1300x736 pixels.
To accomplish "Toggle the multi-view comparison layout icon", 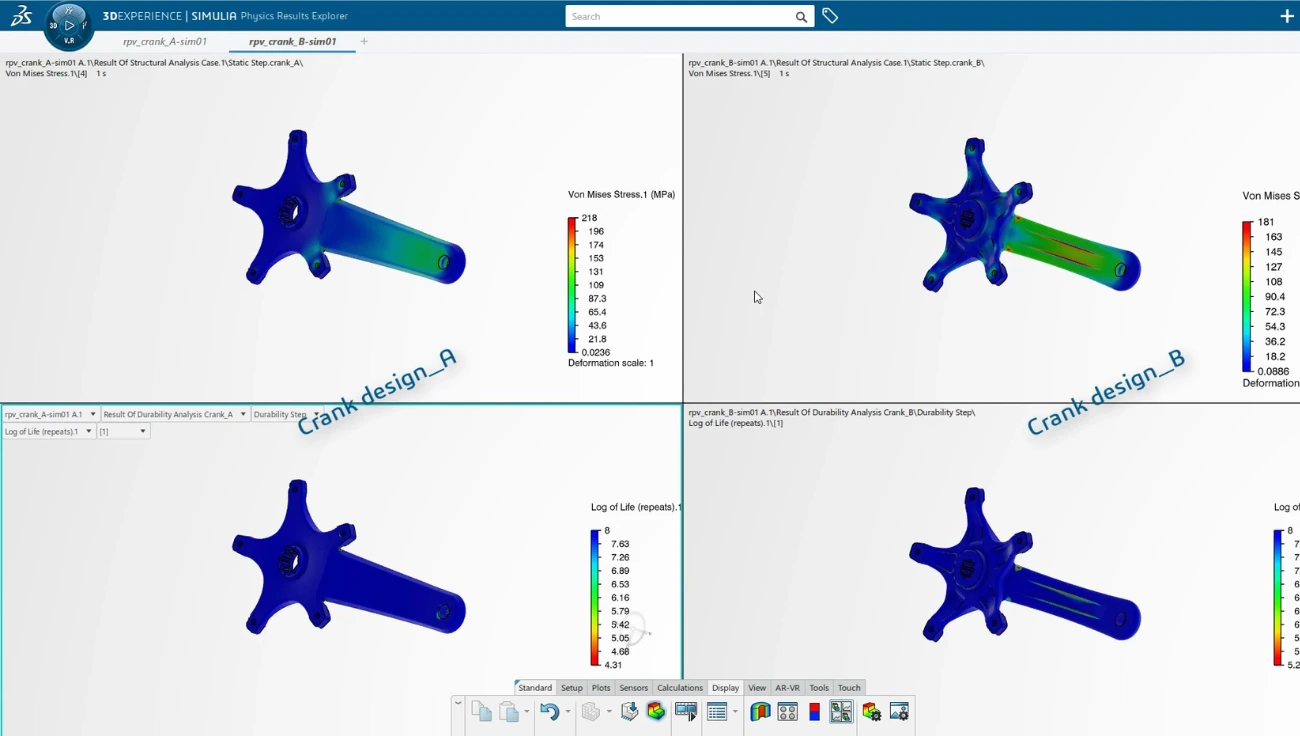I will tap(841, 711).
